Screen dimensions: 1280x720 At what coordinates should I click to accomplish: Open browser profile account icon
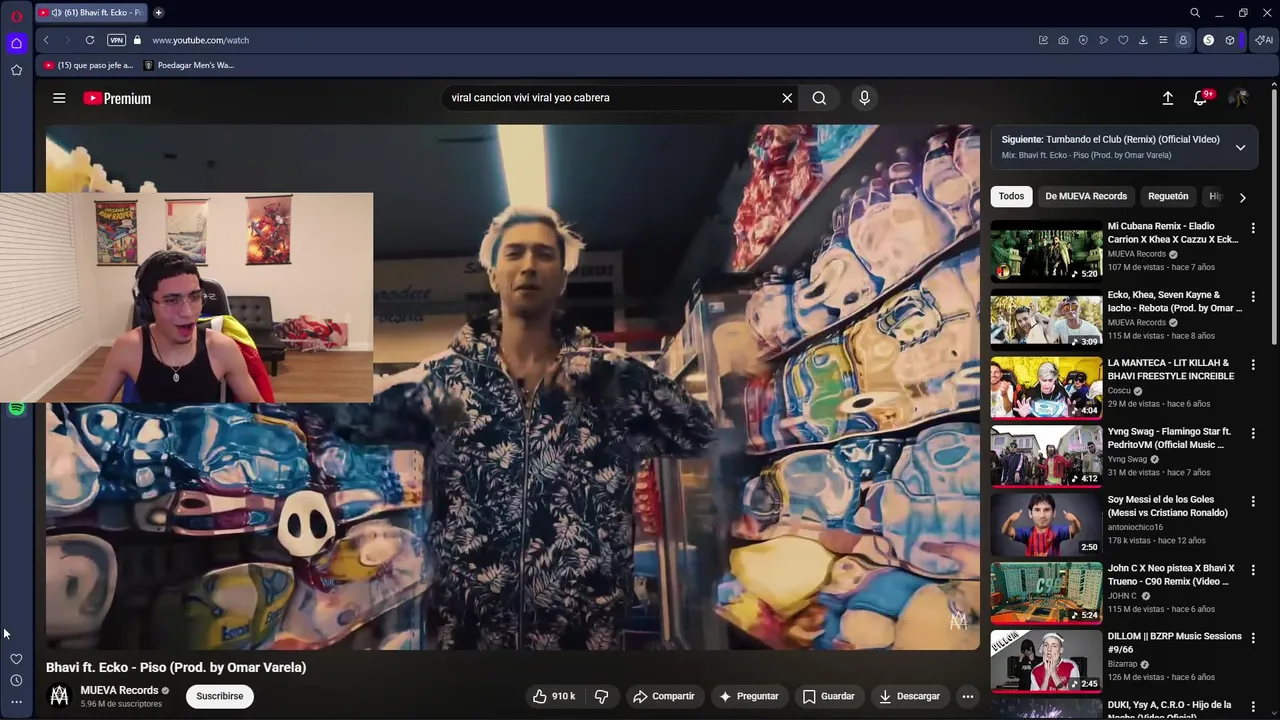tap(1183, 40)
